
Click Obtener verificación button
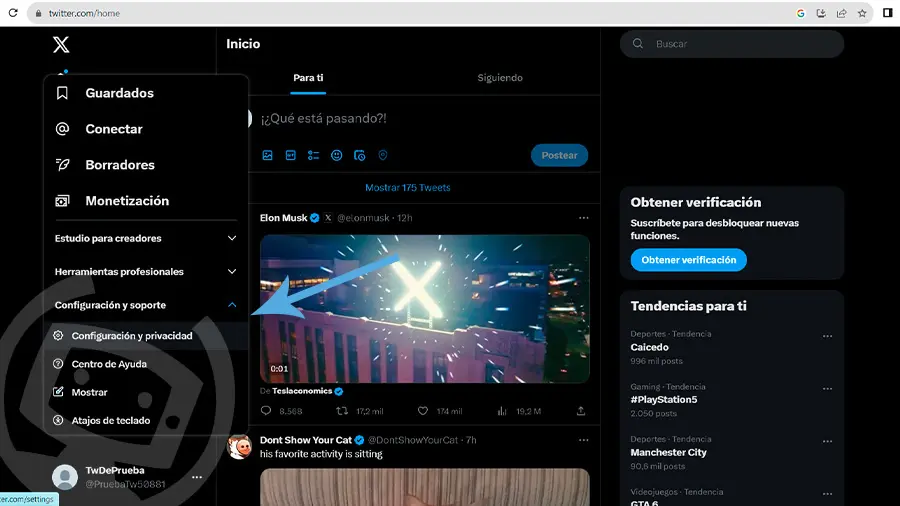coord(688,260)
